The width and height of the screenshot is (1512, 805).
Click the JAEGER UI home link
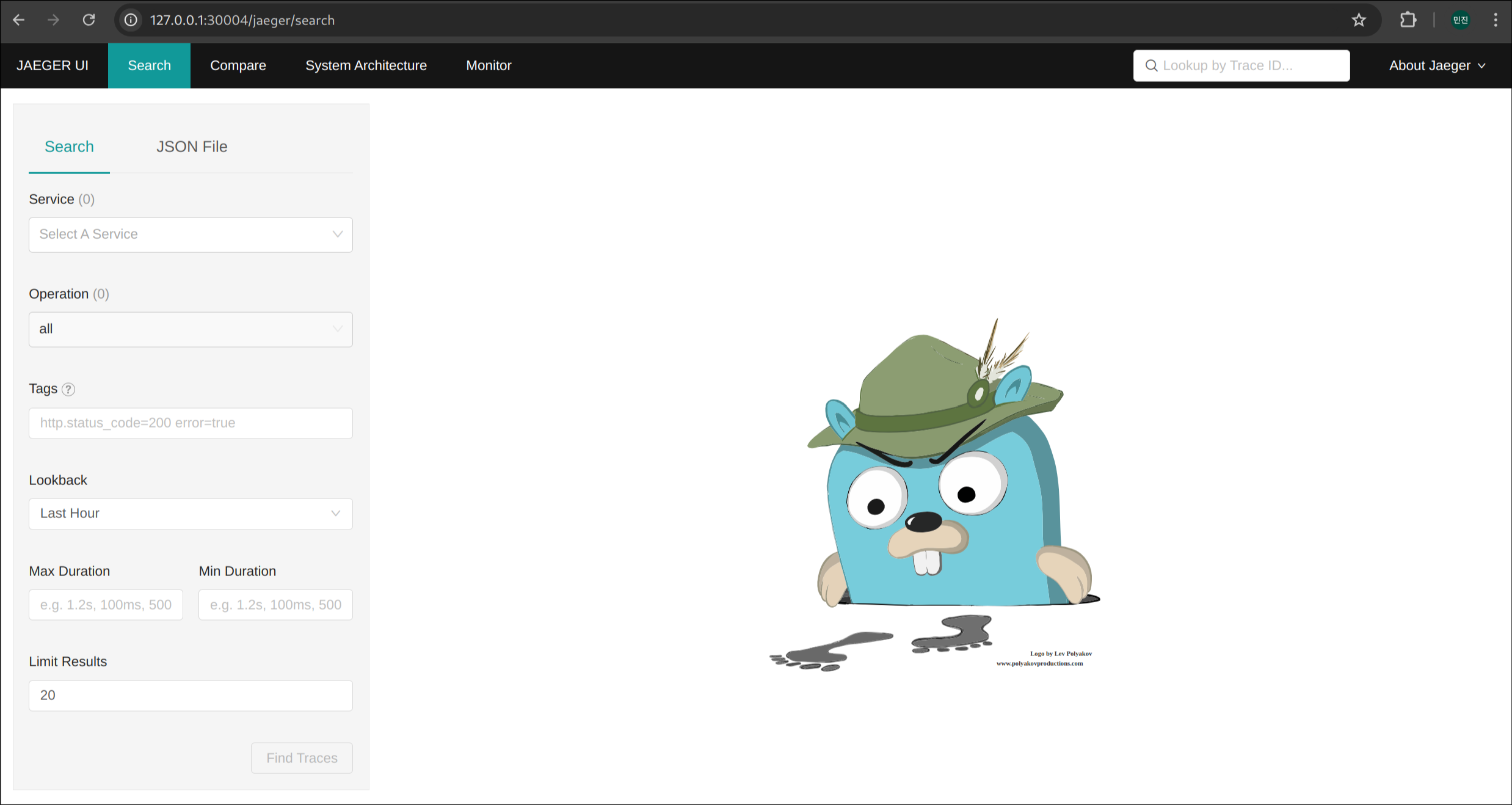click(53, 65)
